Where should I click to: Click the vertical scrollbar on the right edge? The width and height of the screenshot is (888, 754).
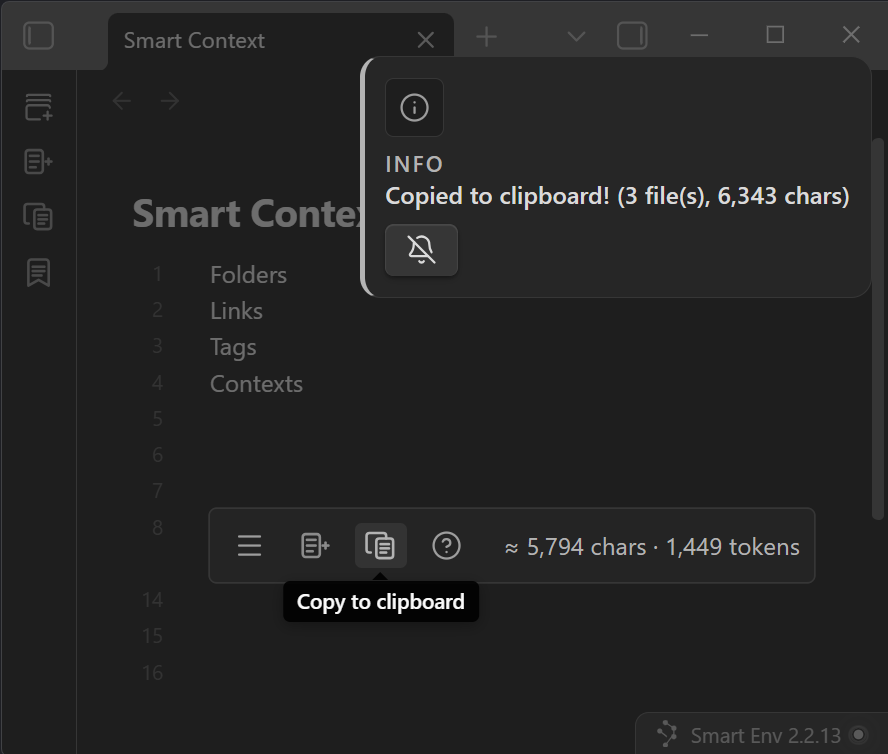[x=878, y=400]
